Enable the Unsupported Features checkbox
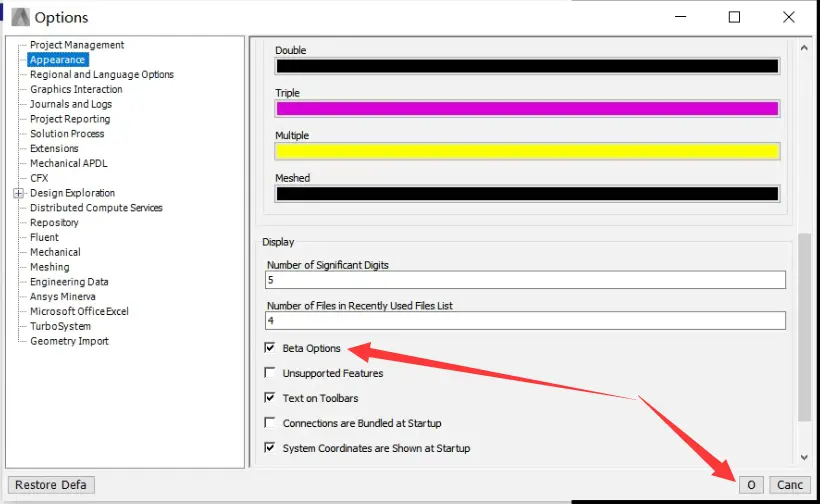This screenshot has height=504, width=820. click(270, 373)
